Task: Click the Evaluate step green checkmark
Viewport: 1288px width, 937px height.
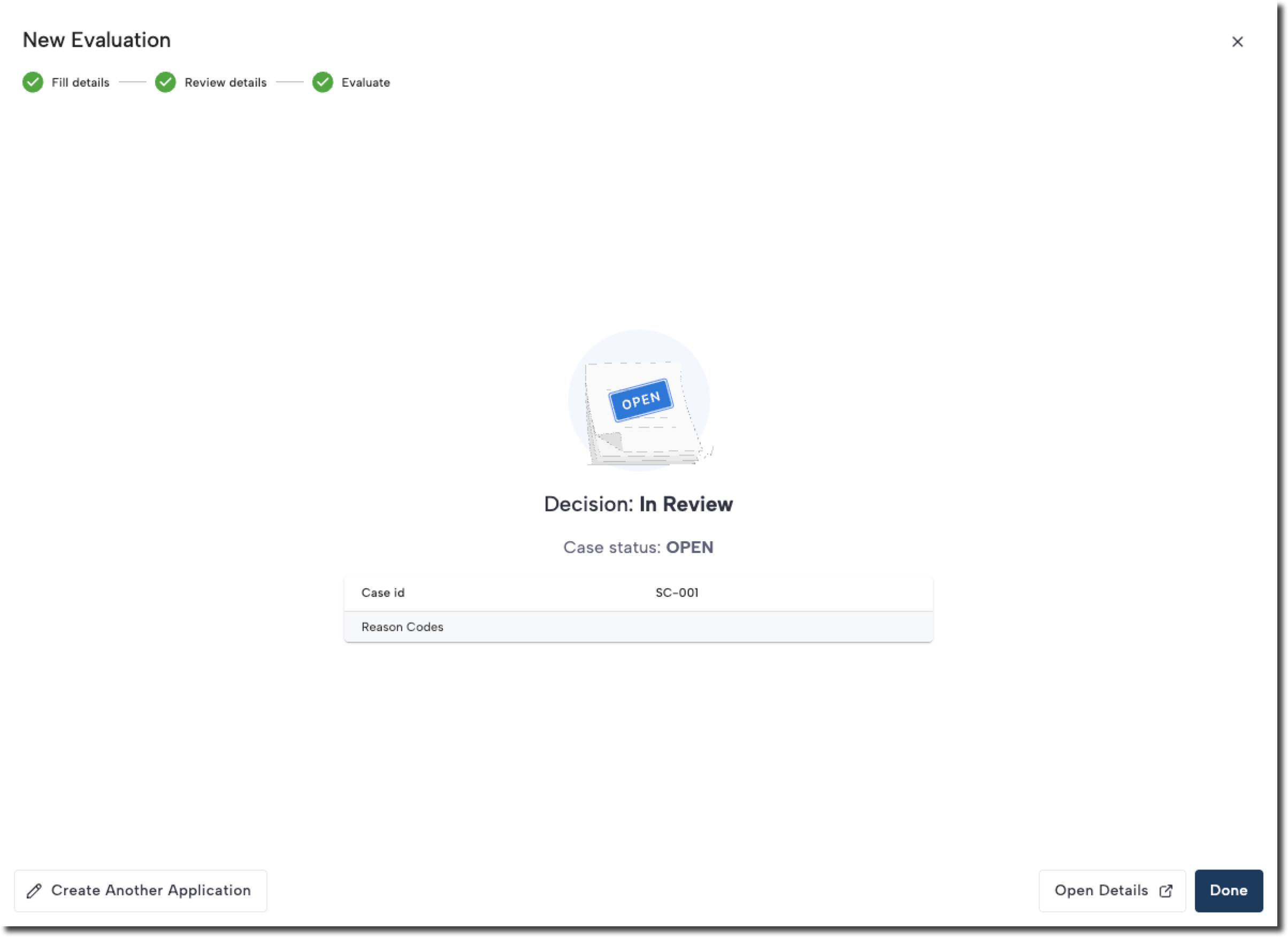Action: [x=323, y=82]
